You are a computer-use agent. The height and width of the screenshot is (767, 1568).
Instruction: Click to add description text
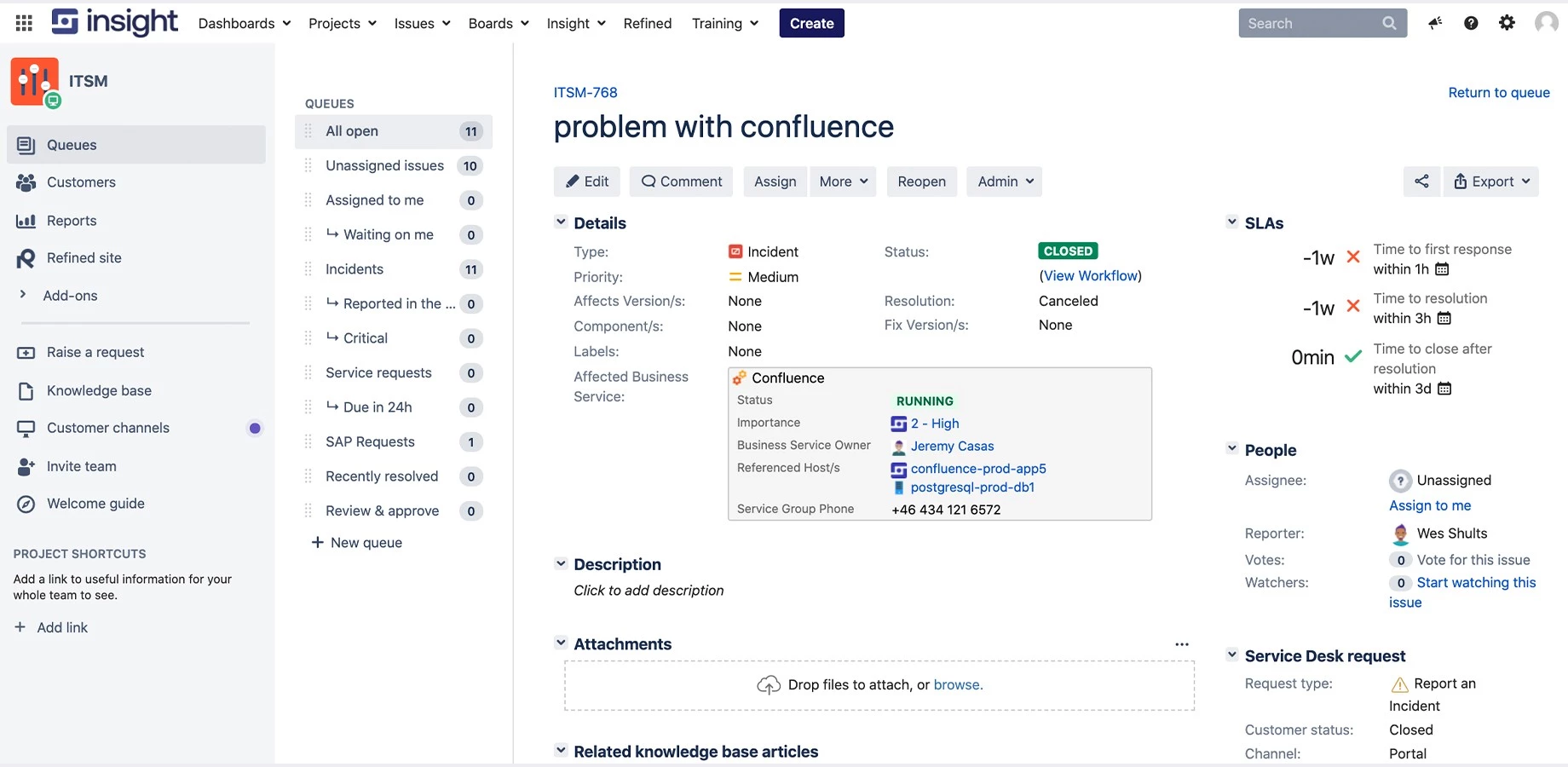click(649, 591)
